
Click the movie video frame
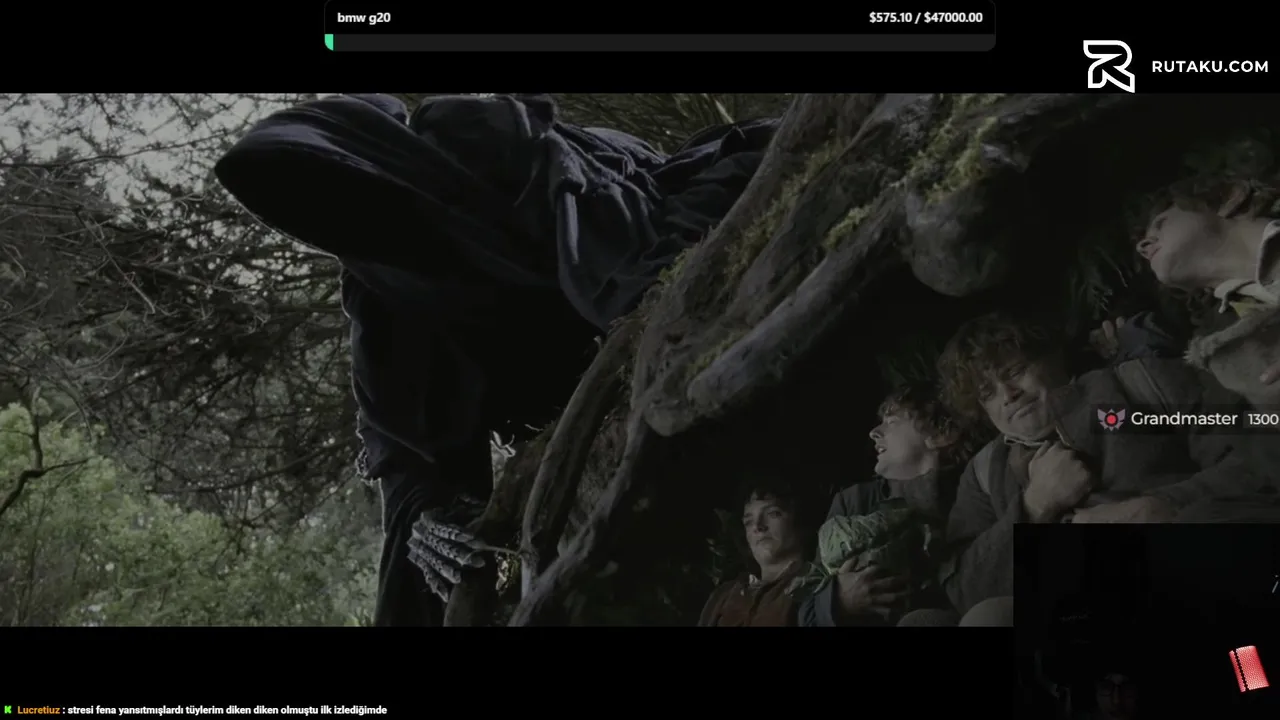[x=640, y=360]
